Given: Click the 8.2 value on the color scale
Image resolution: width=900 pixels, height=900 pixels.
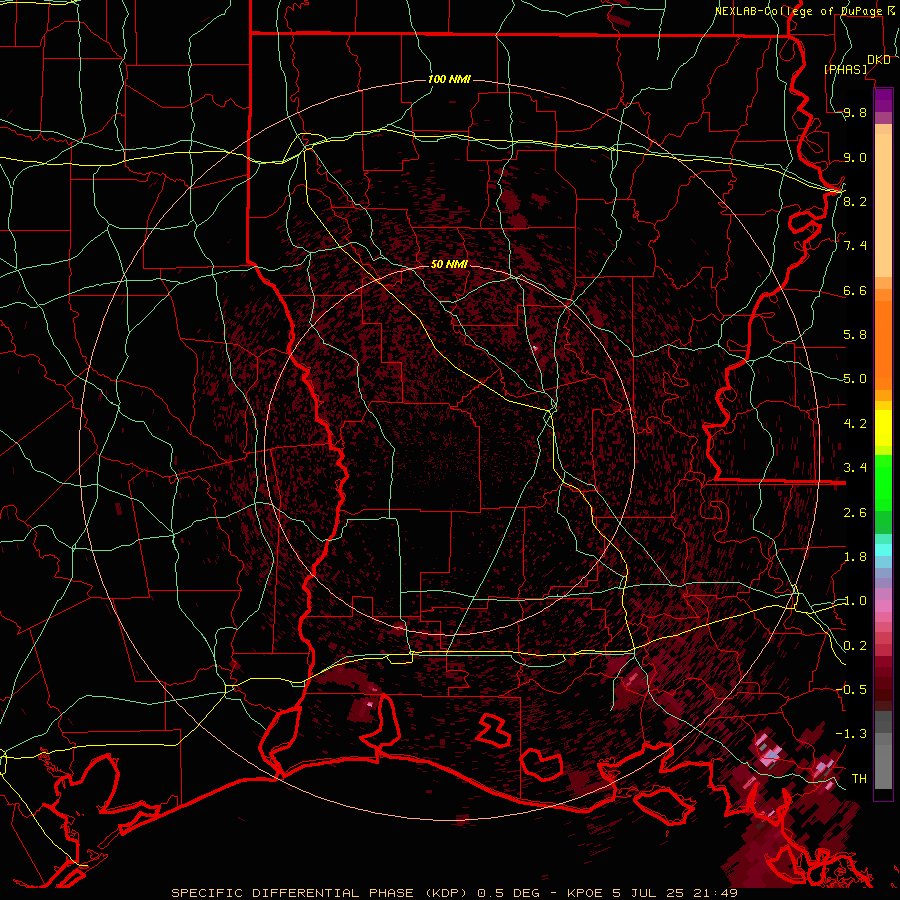Looking at the screenshot, I should click(855, 201).
